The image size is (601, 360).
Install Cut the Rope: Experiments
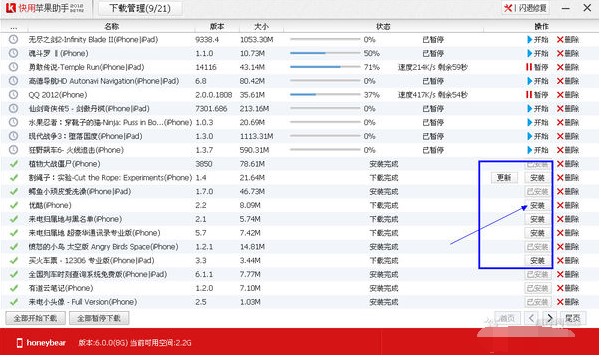click(537, 178)
